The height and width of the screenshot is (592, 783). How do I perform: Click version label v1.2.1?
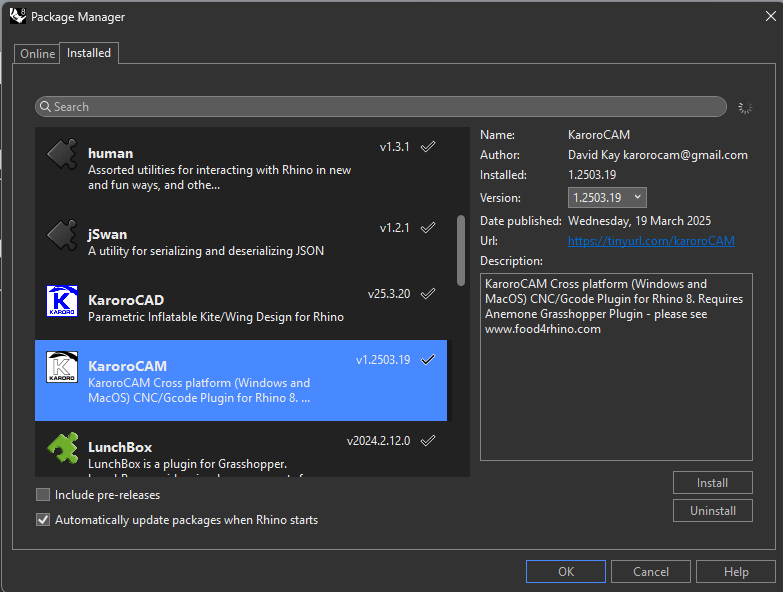(394, 228)
